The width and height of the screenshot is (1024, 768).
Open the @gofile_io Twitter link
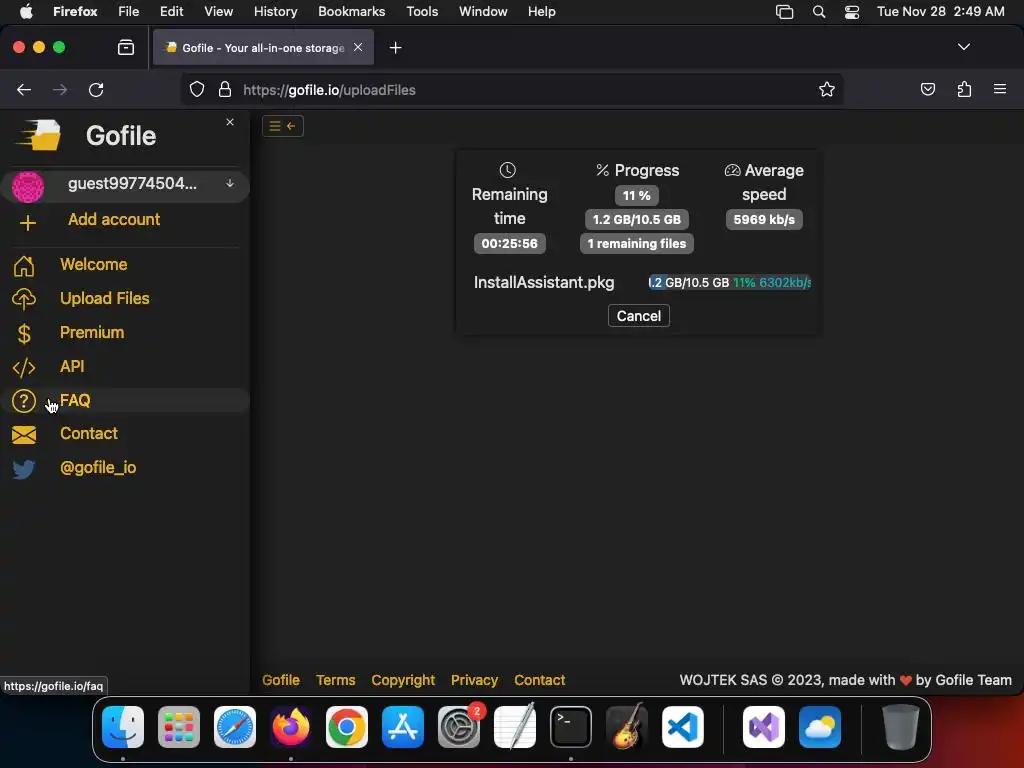click(98, 468)
